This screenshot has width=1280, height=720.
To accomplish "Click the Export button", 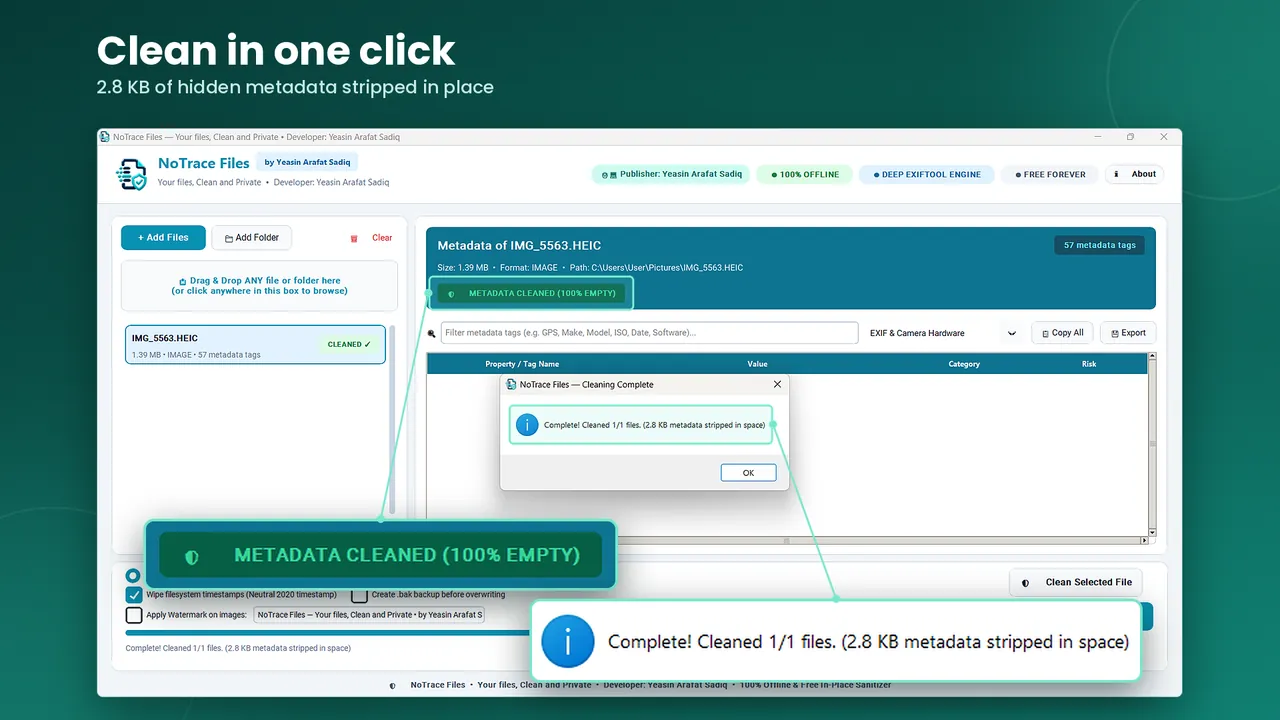I will [x=1128, y=333].
